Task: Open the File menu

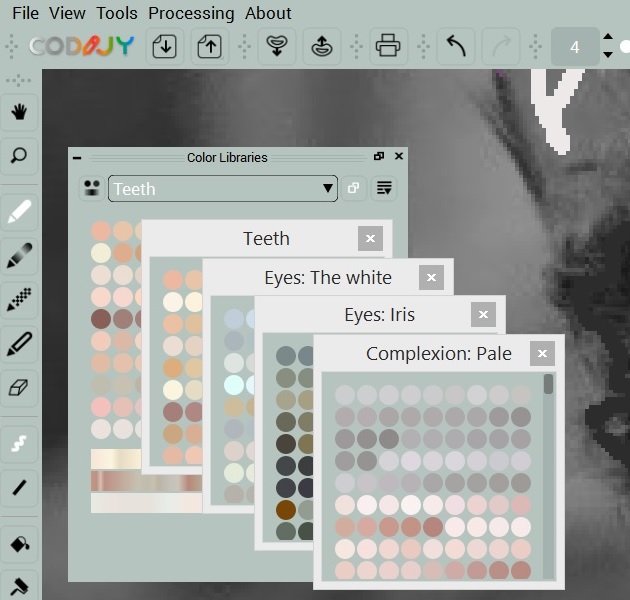Action: point(25,13)
